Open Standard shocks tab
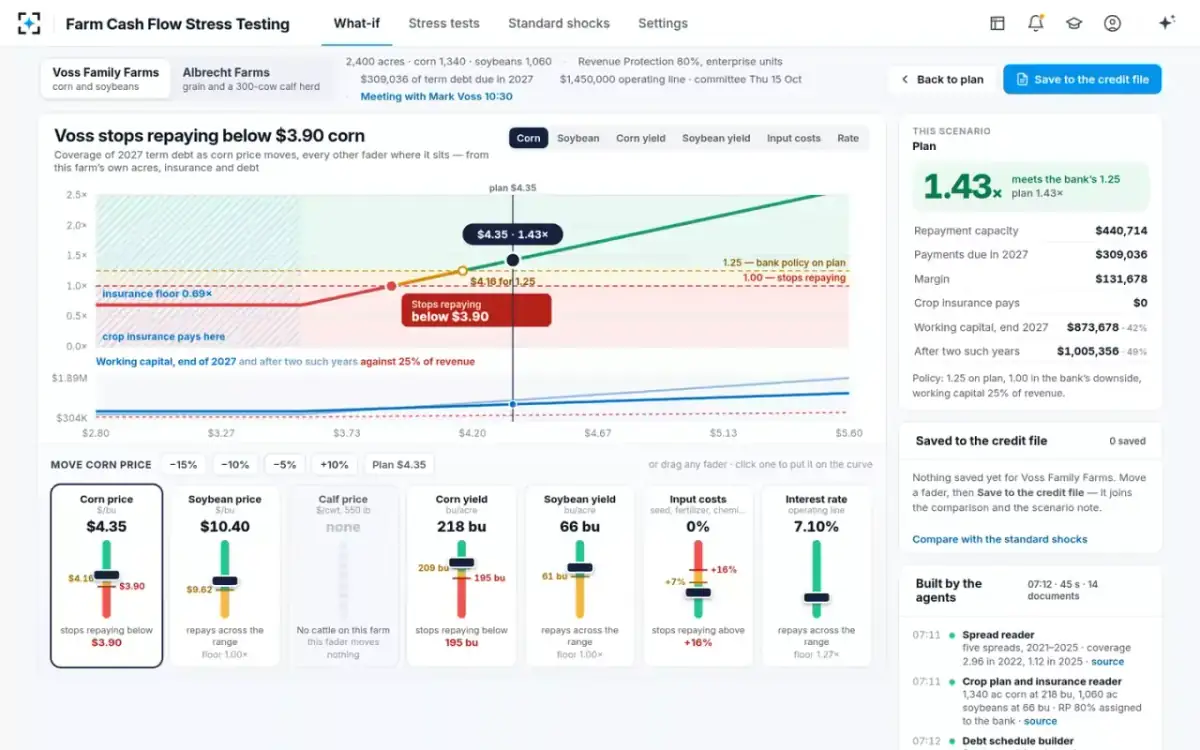1200x750 pixels. [559, 23]
